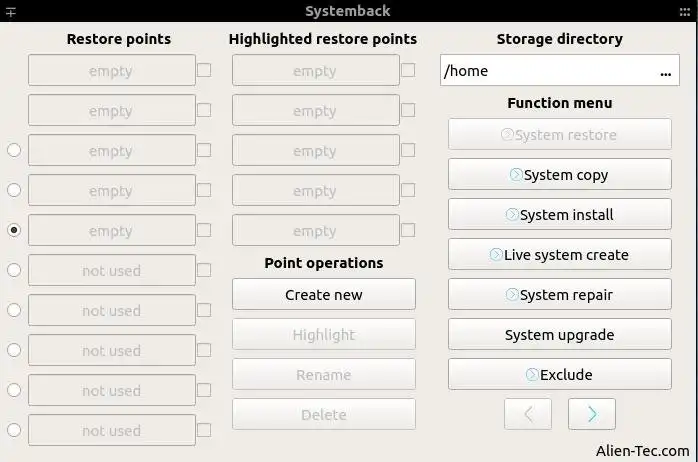The height and width of the screenshot is (462, 698).
Task: Select the last not used radio button
Action: click(14, 430)
